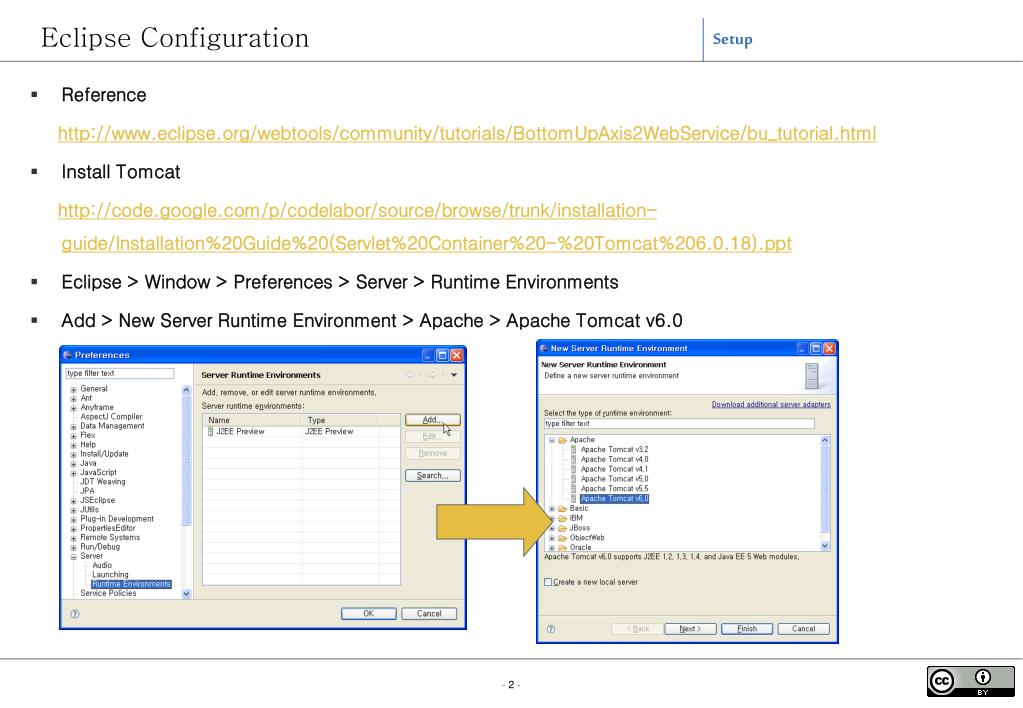This screenshot has height=708, width=1023.
Task: Expand the Plug-in Development node
Action: [73, 520]
